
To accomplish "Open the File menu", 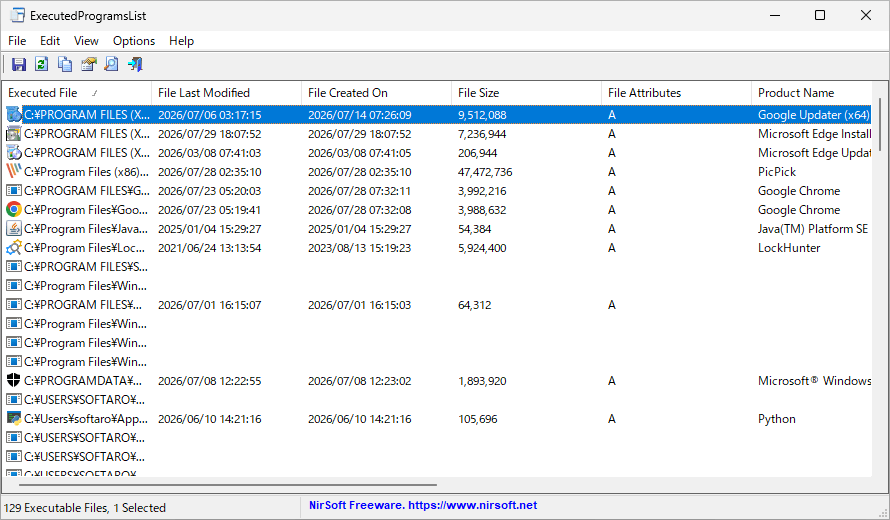I will point(17,41).
